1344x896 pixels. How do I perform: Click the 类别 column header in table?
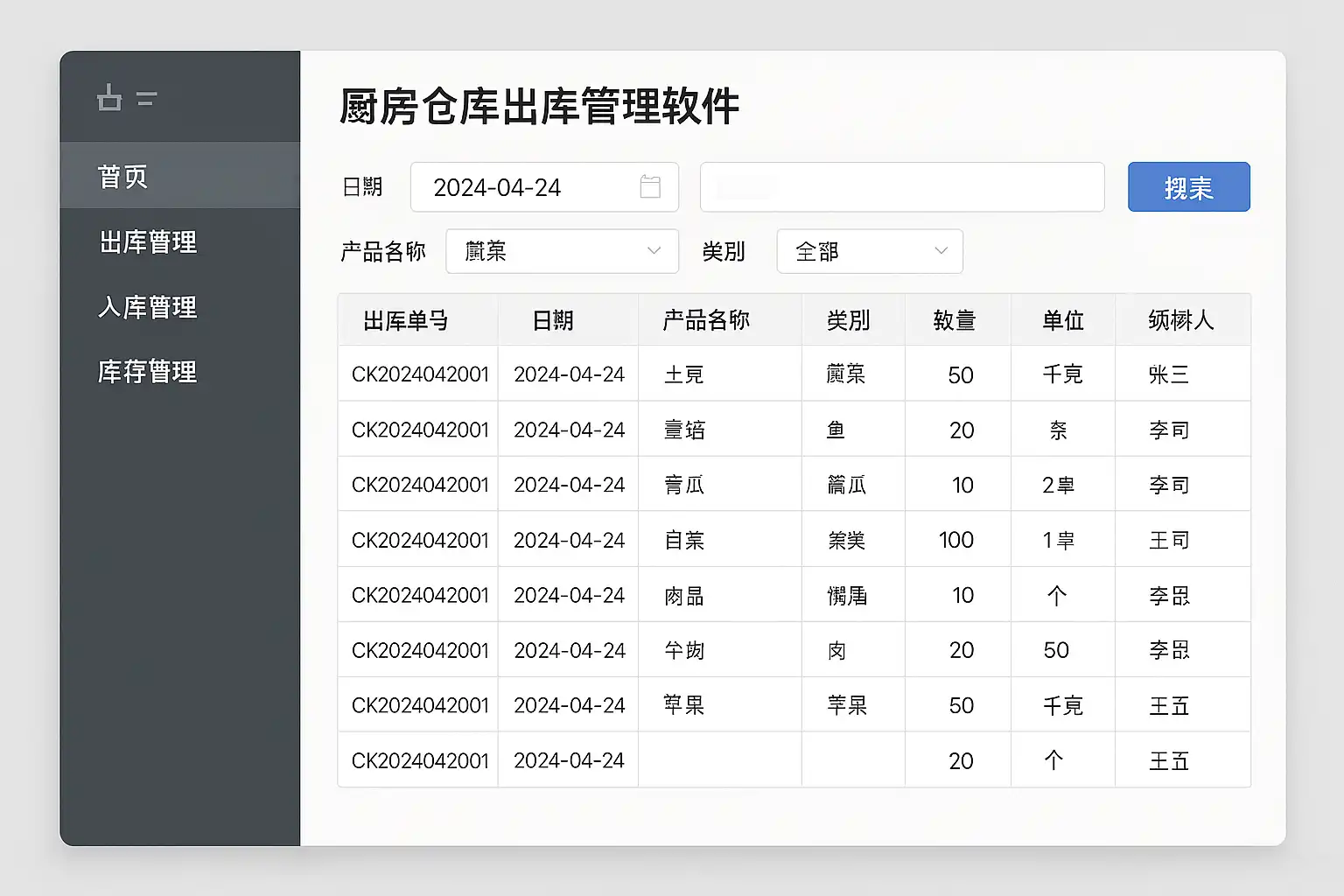(x=848, y=320)
